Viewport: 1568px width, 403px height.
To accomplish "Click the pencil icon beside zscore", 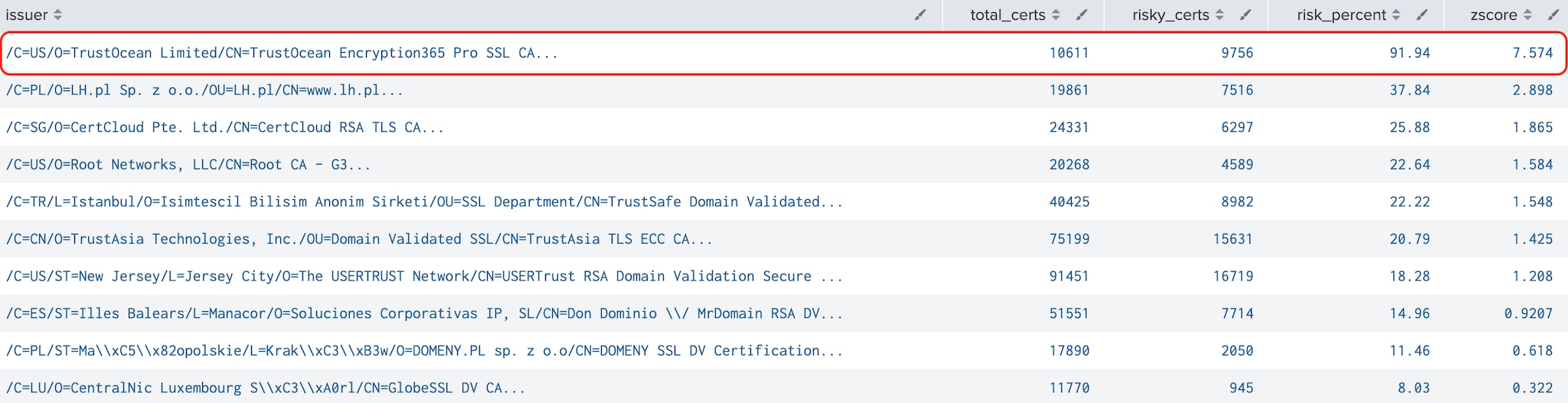I will 1553,15.
